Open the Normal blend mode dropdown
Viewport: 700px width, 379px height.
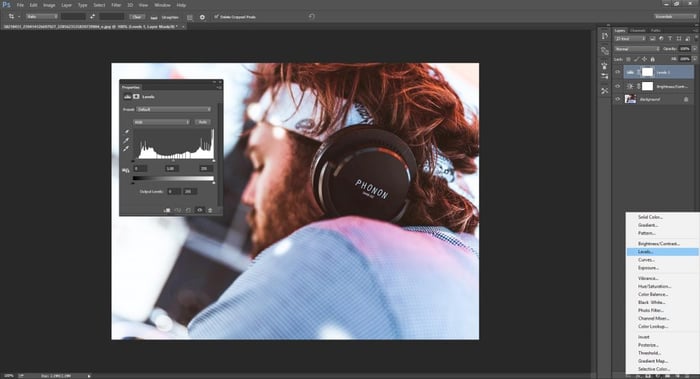[637, 49]
